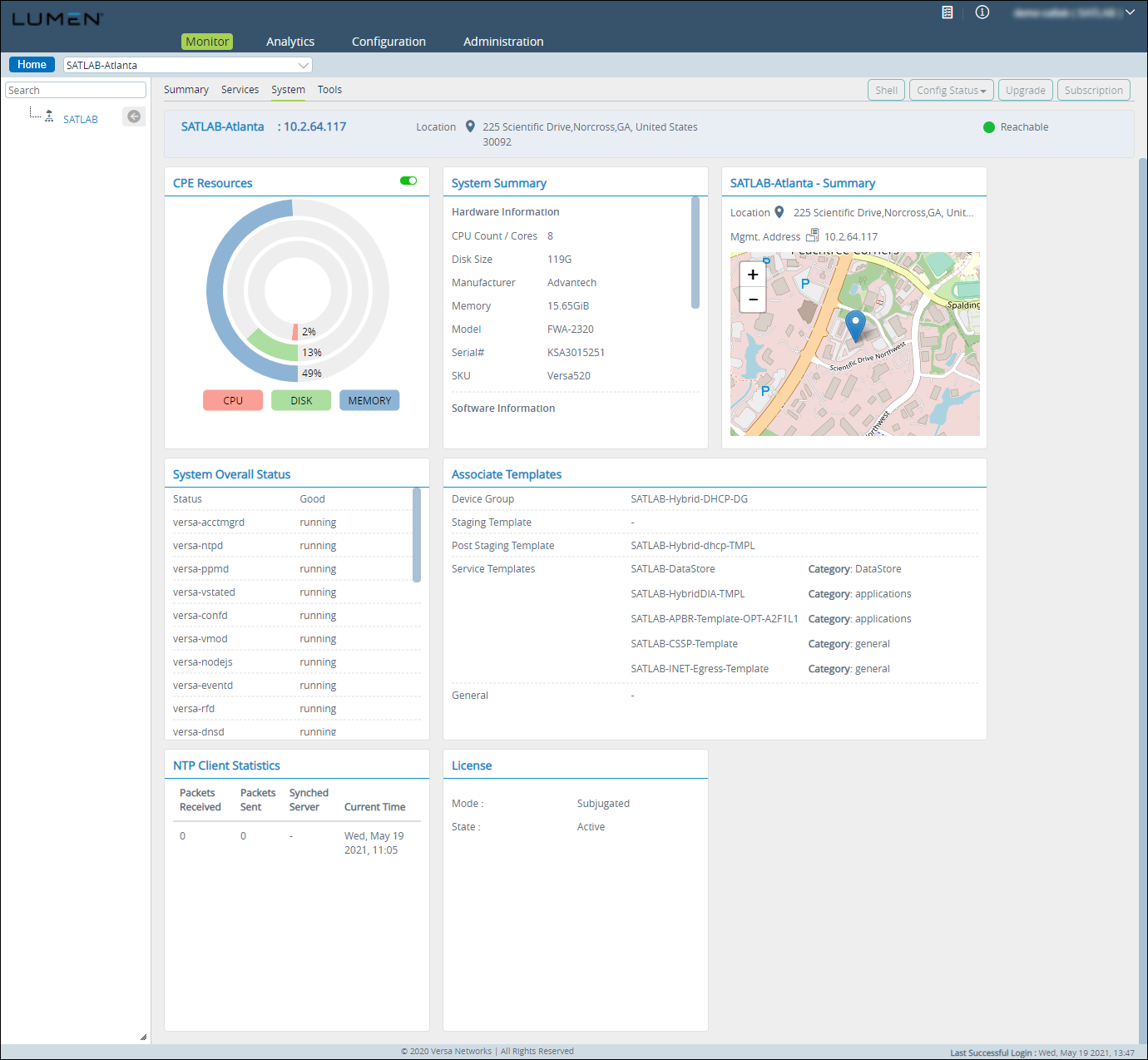Click the Mgmt. Address device icon

pyautogui.click(x=812, y=236)
